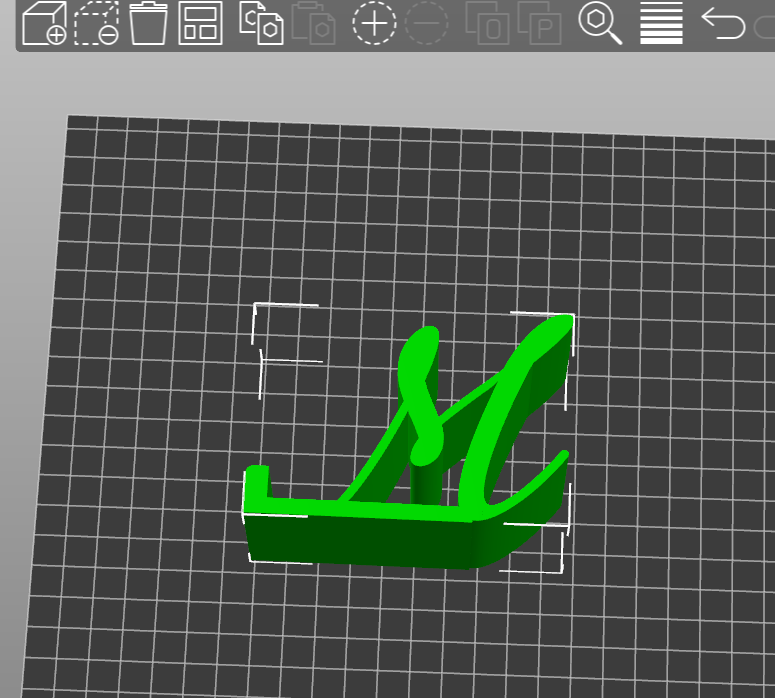Undo the last action arrow
Screen dimensions: 775x698
(x=723, y=23)
